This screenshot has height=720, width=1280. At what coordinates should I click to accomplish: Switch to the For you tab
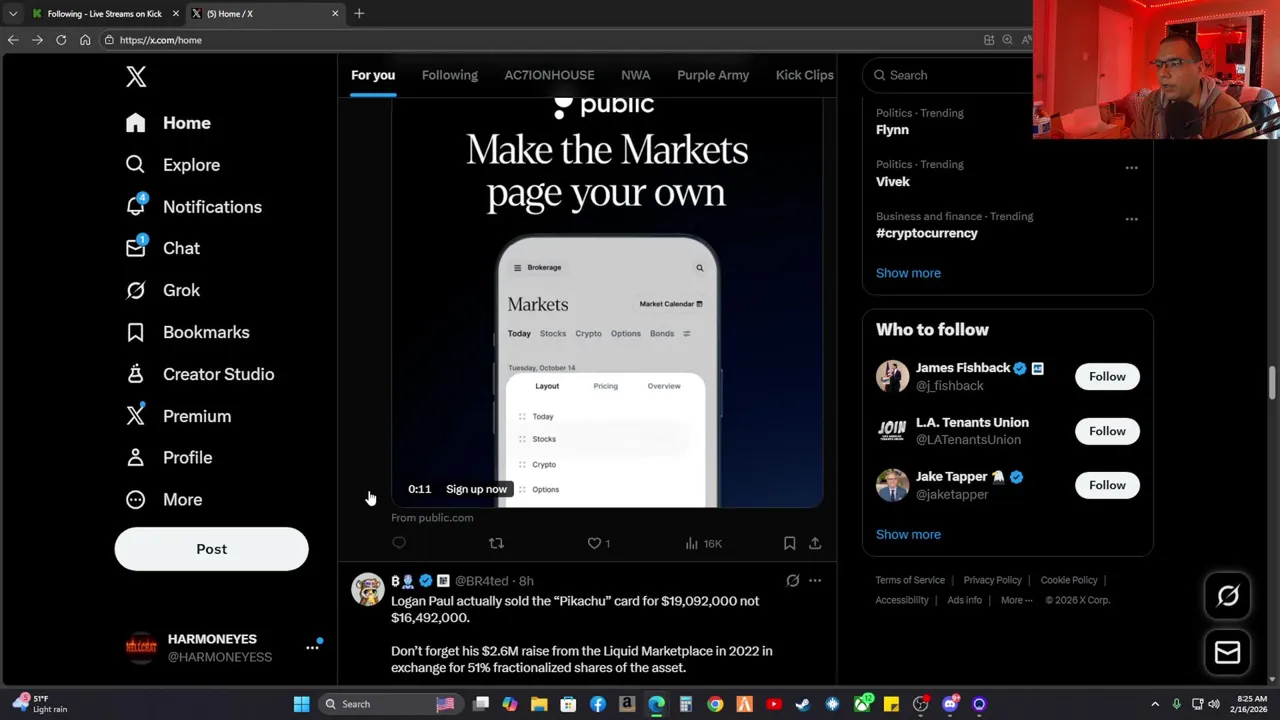(373, 75)
